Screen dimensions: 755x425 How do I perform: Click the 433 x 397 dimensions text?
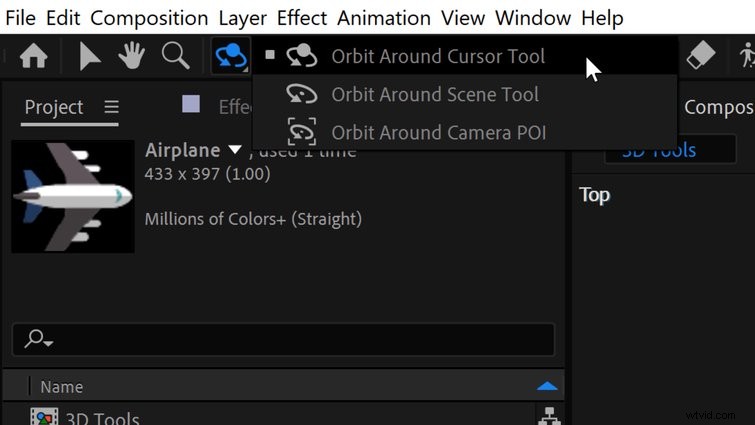(x=208, y=174)
